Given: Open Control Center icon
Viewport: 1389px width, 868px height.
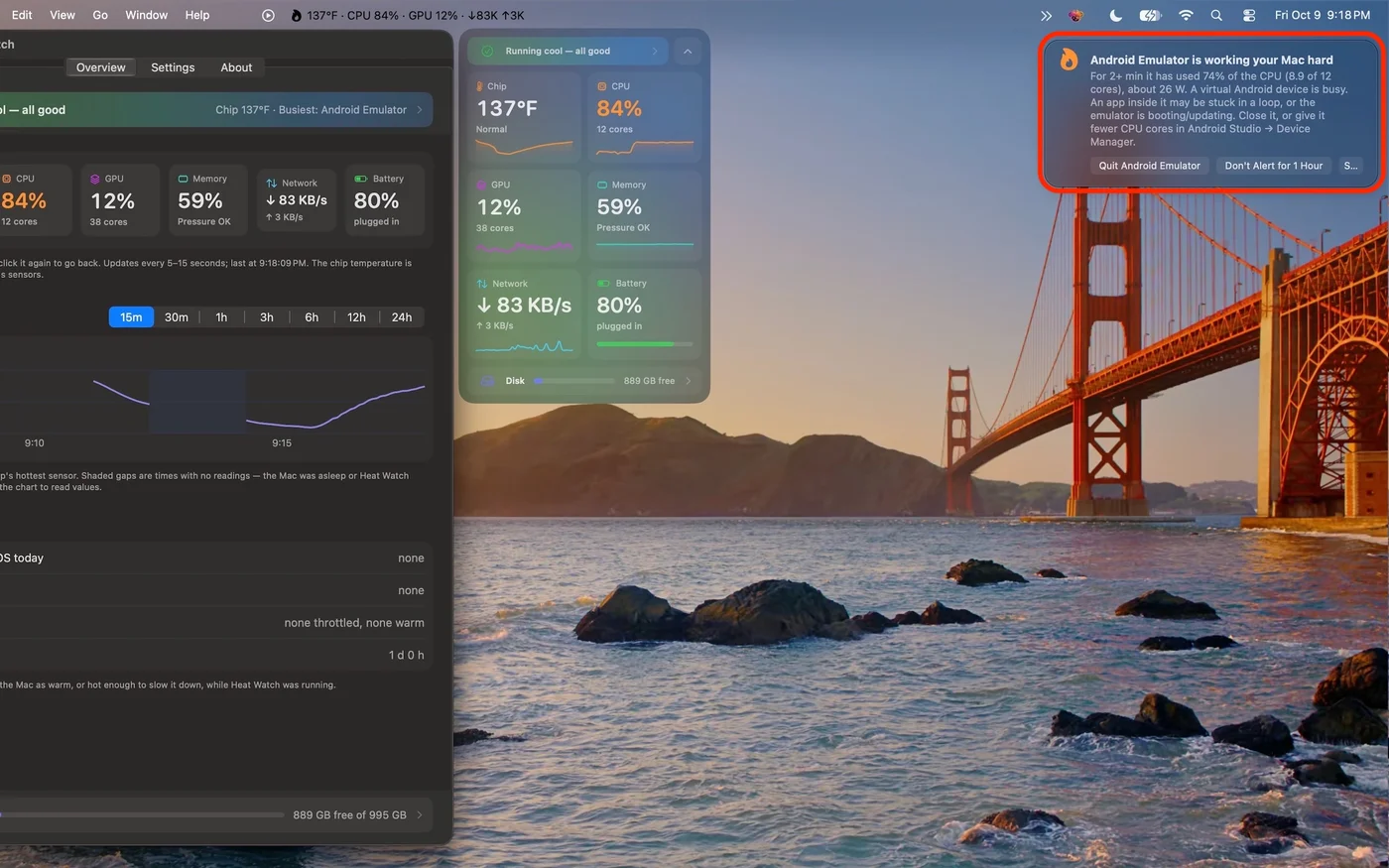Looking at the screenshot, I should 1249,15.
